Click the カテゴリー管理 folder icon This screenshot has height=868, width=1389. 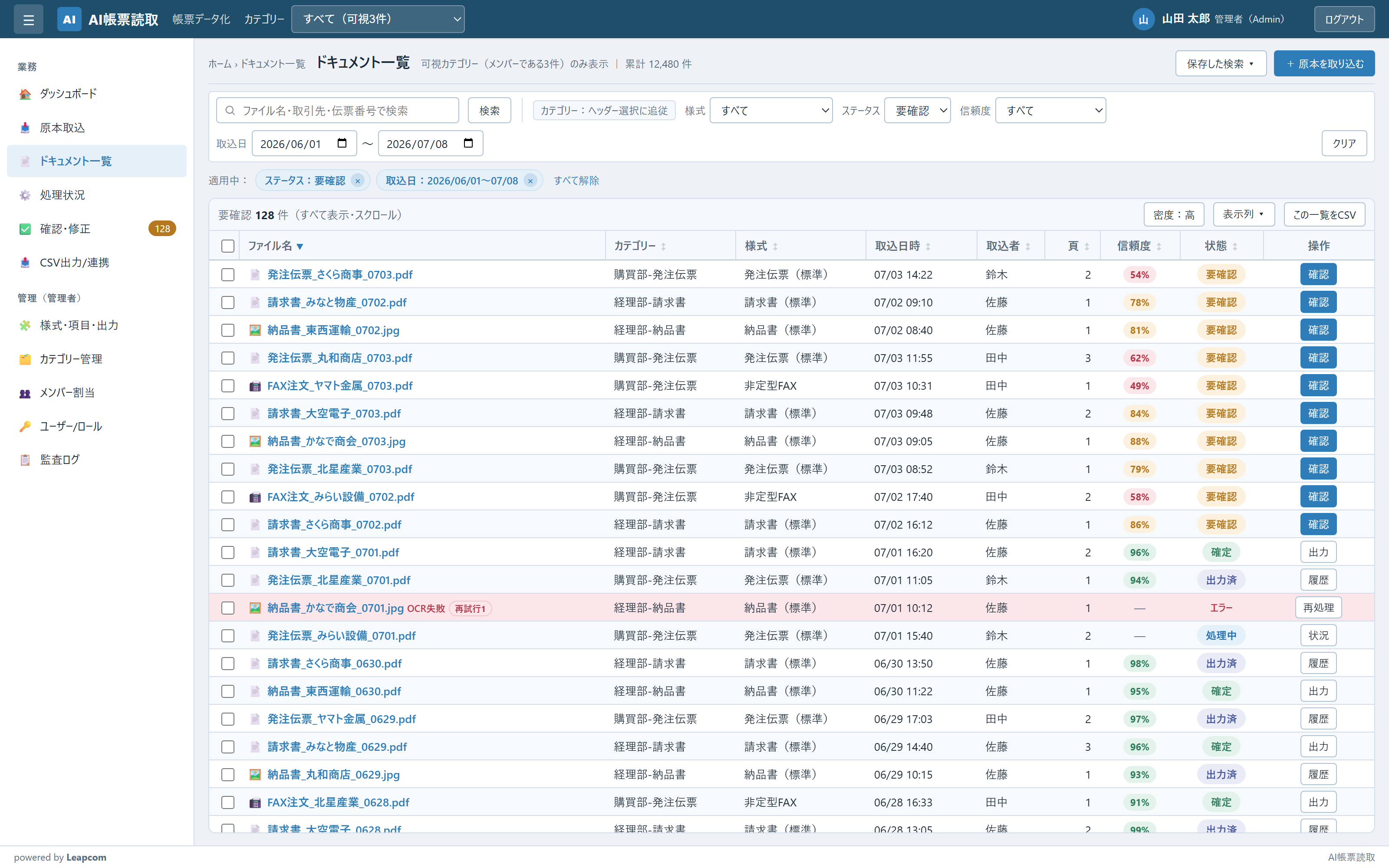pos(25,359)
